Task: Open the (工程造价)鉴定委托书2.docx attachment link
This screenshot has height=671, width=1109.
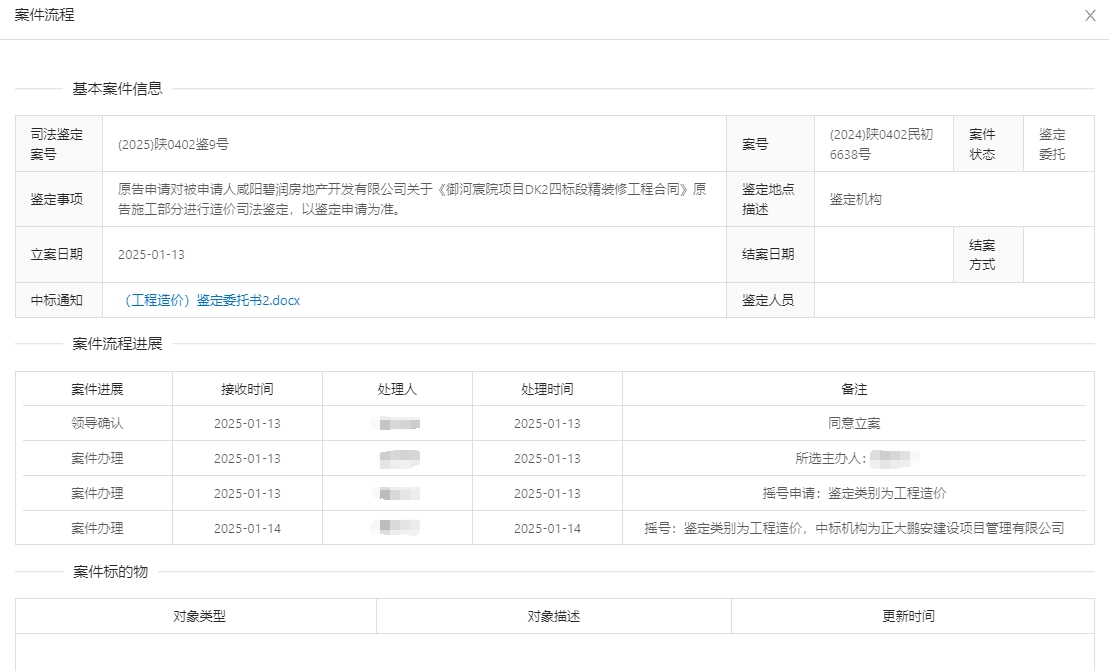Action: click(213, 300)
